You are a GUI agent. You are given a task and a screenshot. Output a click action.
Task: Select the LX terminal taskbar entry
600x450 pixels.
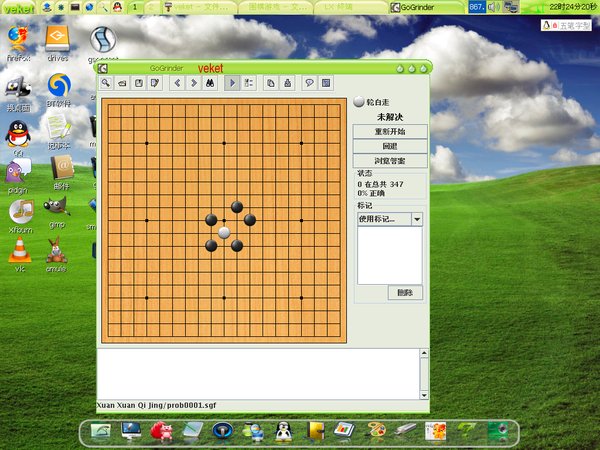click(x=351, y=7)
